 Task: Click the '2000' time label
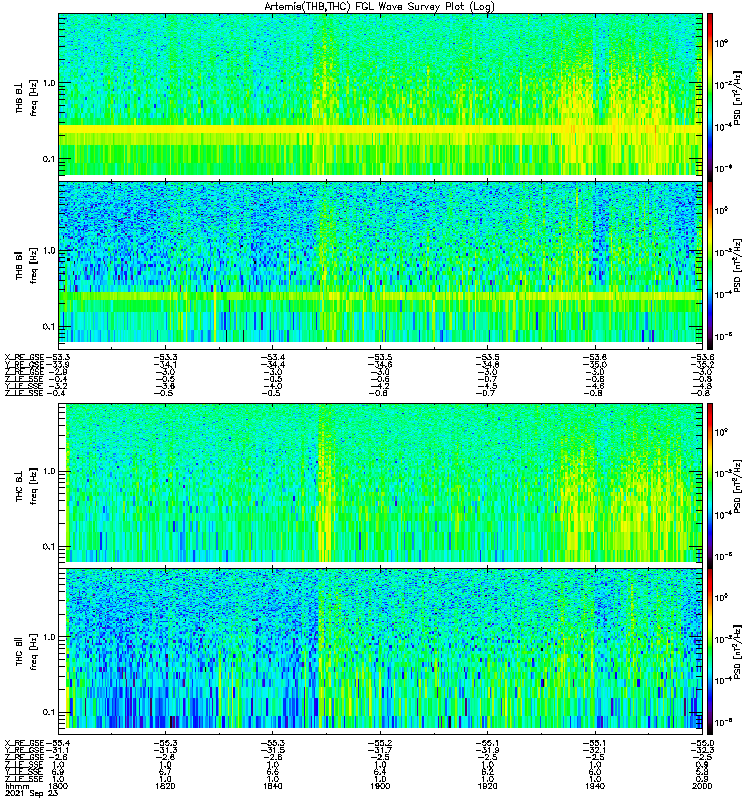[702, 786]
